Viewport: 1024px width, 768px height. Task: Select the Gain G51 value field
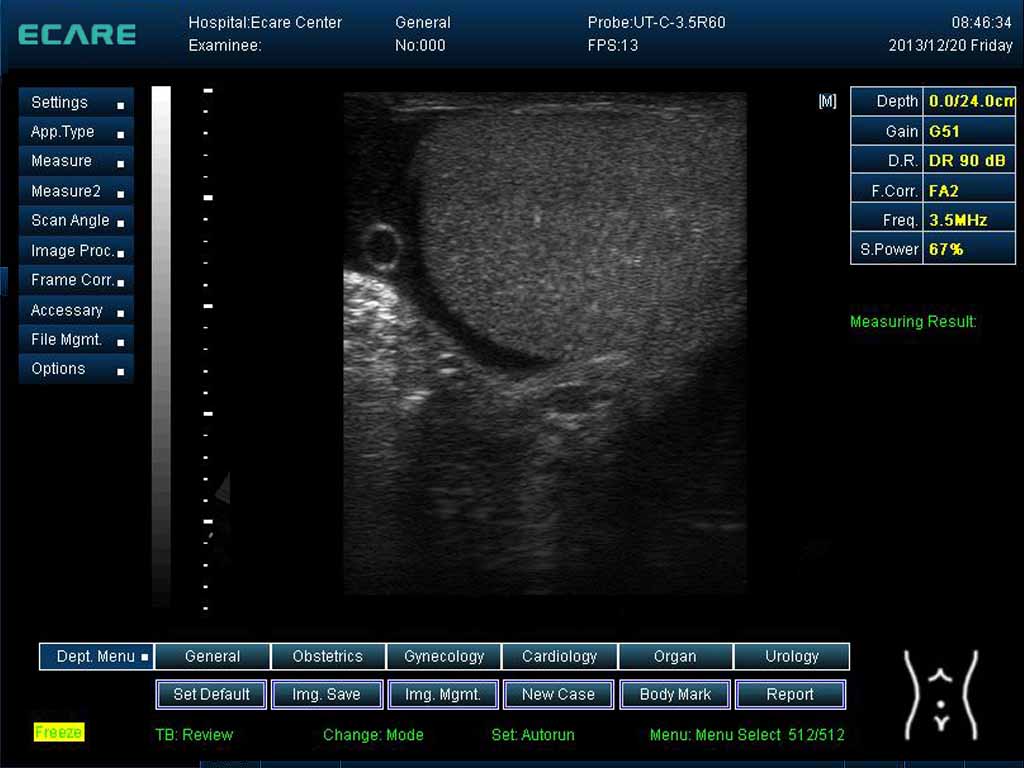click(969, 131)
